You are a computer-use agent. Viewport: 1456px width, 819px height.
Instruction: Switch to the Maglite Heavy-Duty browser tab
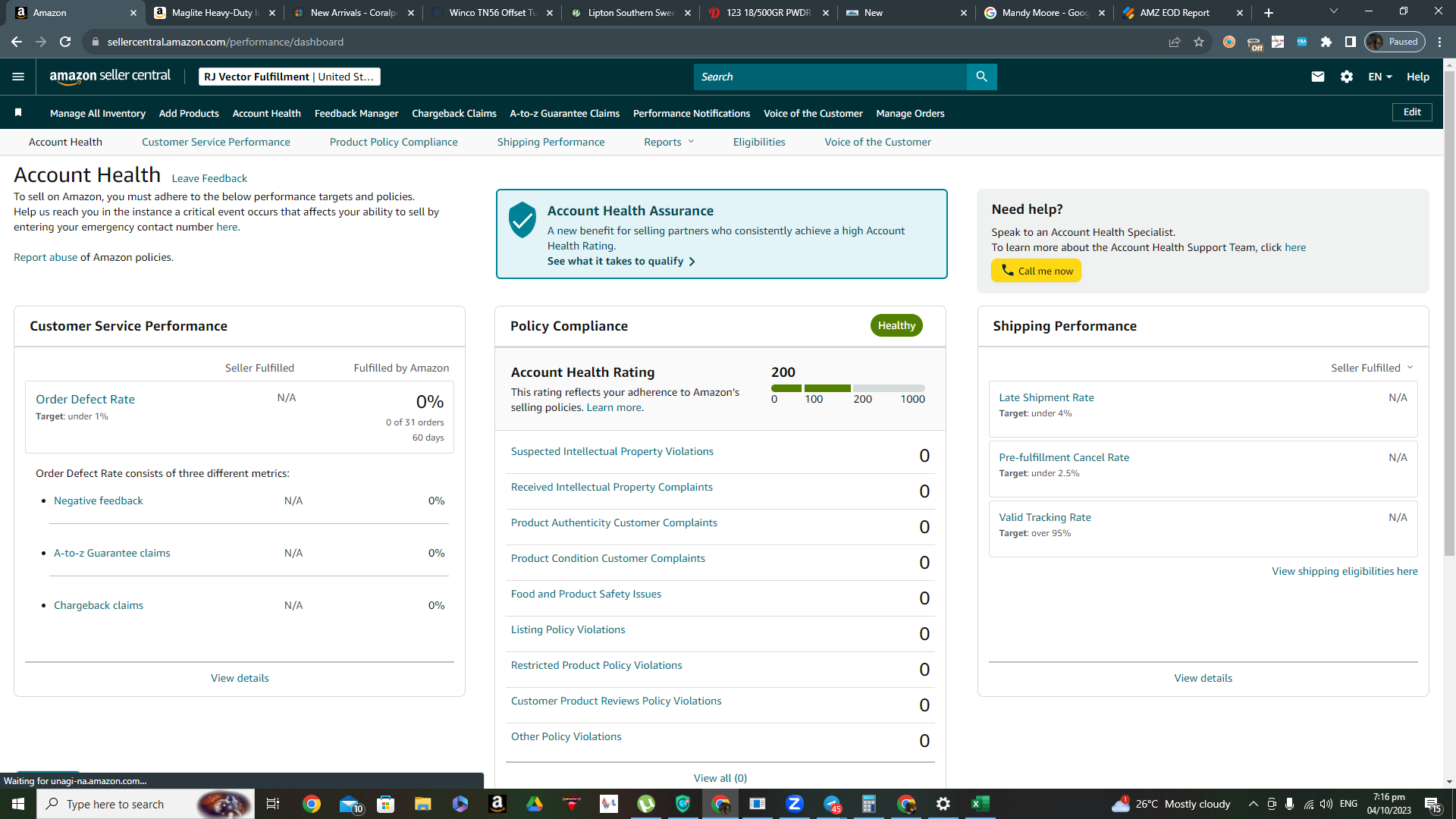(215, 13)
